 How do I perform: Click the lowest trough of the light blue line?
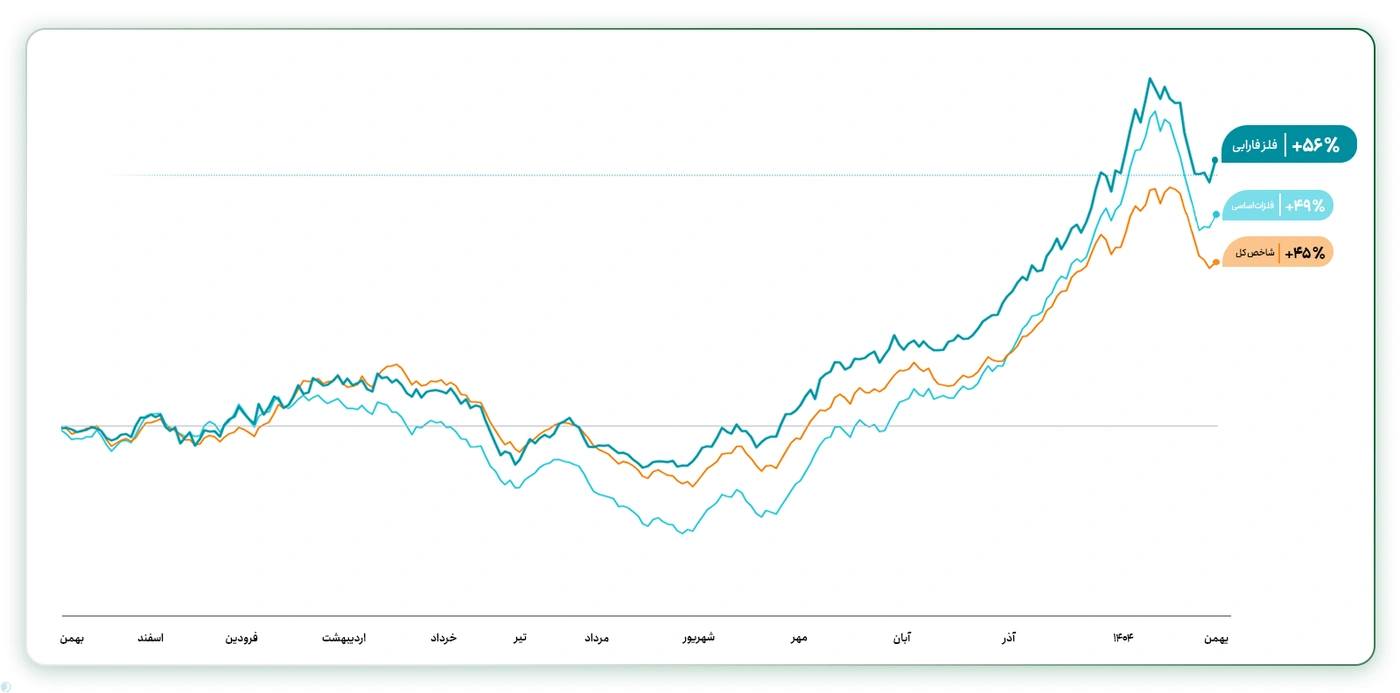click(x=684, y=533)
